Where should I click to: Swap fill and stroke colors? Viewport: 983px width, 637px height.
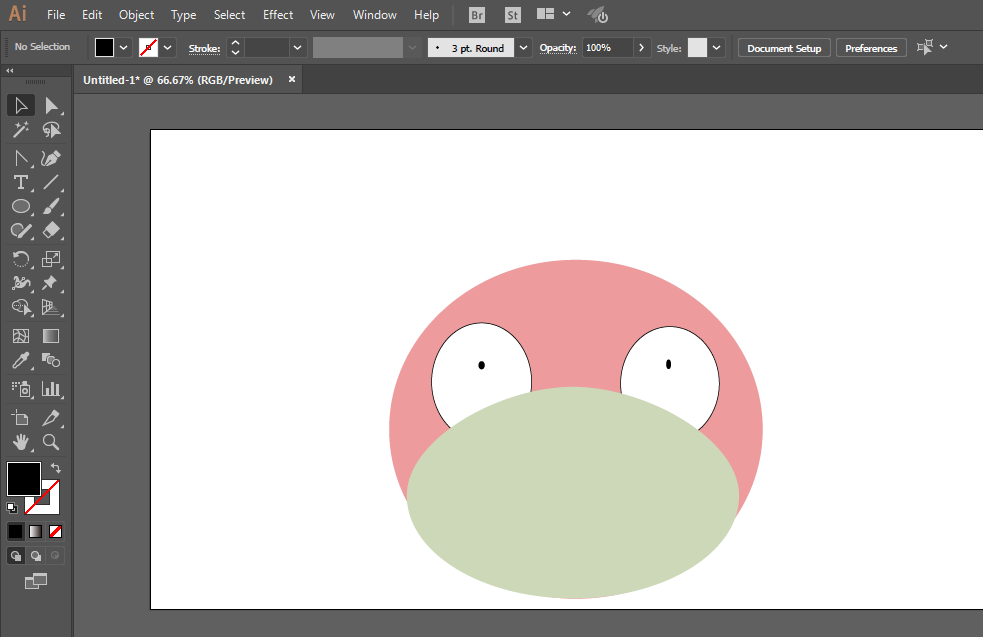(56, 468)
